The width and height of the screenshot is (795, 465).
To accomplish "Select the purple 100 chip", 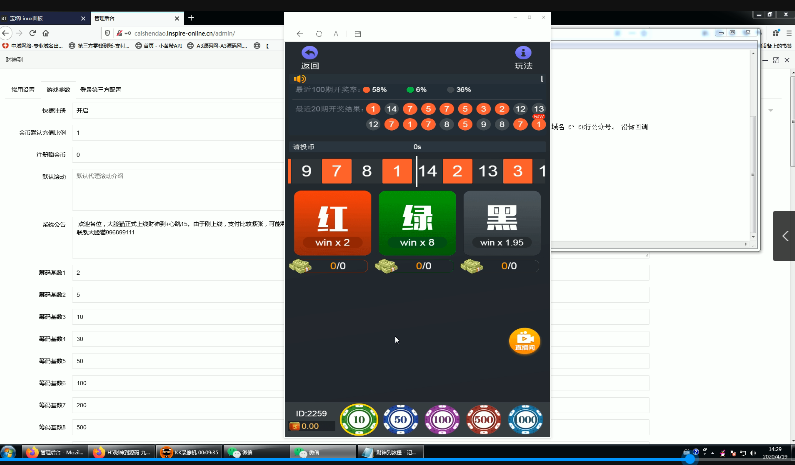I will 442,420.
